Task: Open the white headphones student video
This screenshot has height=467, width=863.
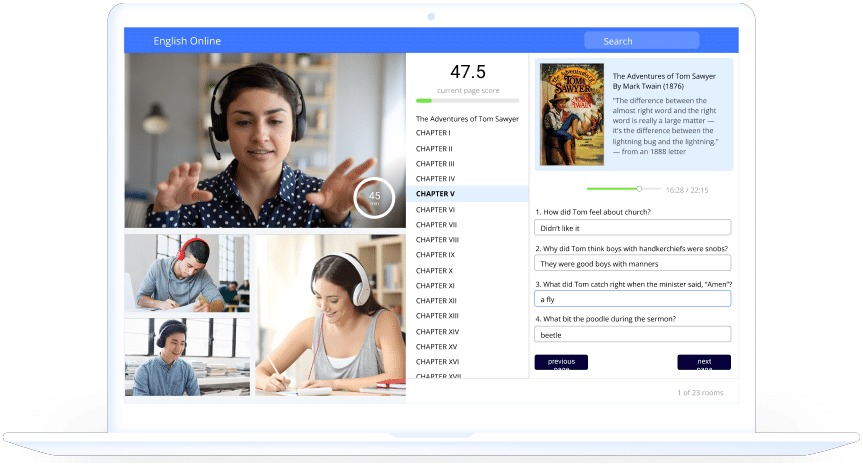Action: (329, 316)
